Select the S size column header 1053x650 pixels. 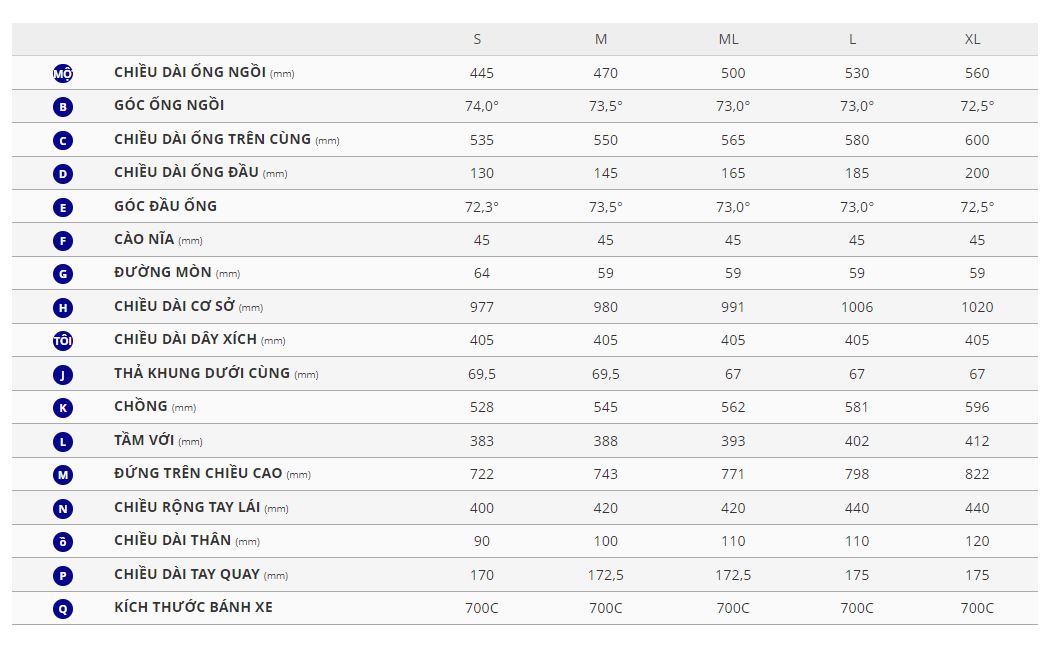[477, 39]
